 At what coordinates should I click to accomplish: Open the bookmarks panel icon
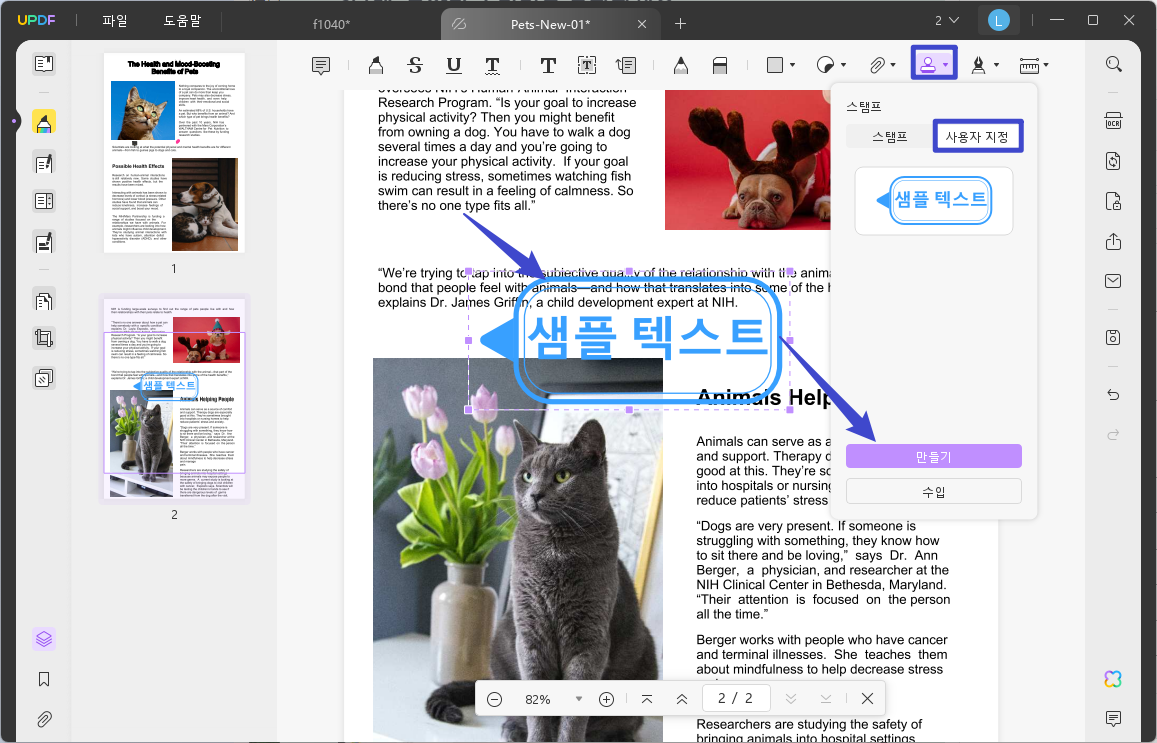(44, 679)
